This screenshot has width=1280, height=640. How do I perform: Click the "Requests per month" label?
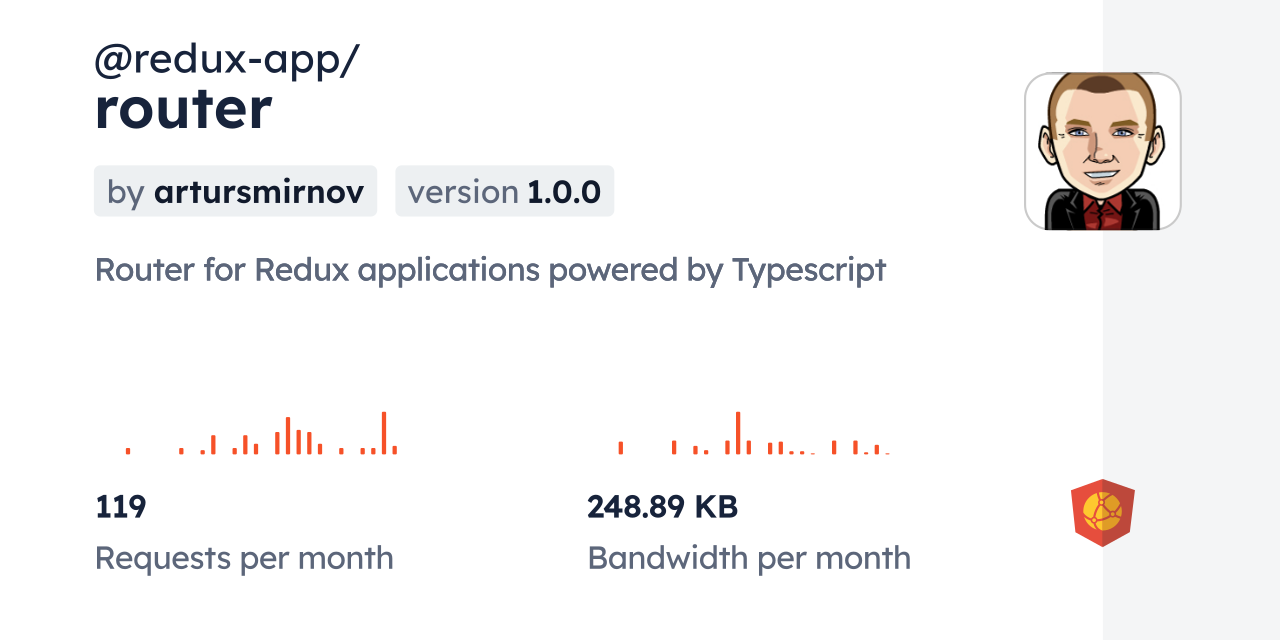pos(244,557)
